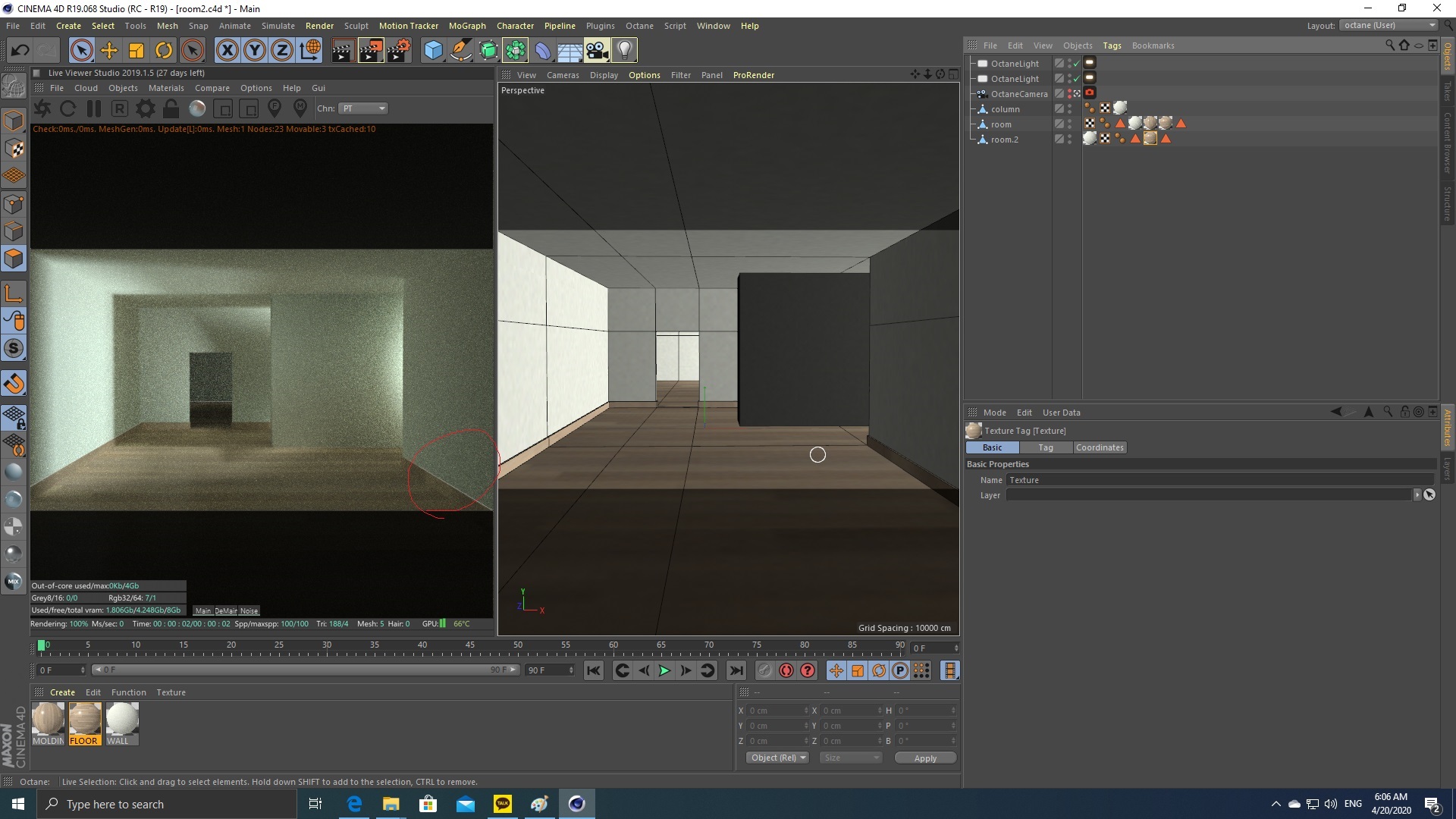This screenshot has height=819, width=1456.
Task: Toggle second OctaneLight enable checkmark
Action: [1076, 79]
